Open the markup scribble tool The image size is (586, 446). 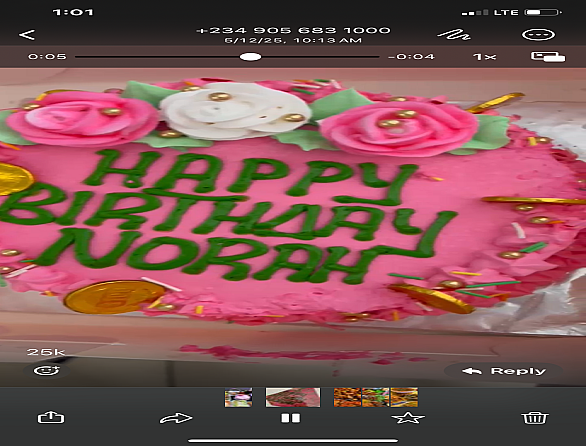(453, 35)
